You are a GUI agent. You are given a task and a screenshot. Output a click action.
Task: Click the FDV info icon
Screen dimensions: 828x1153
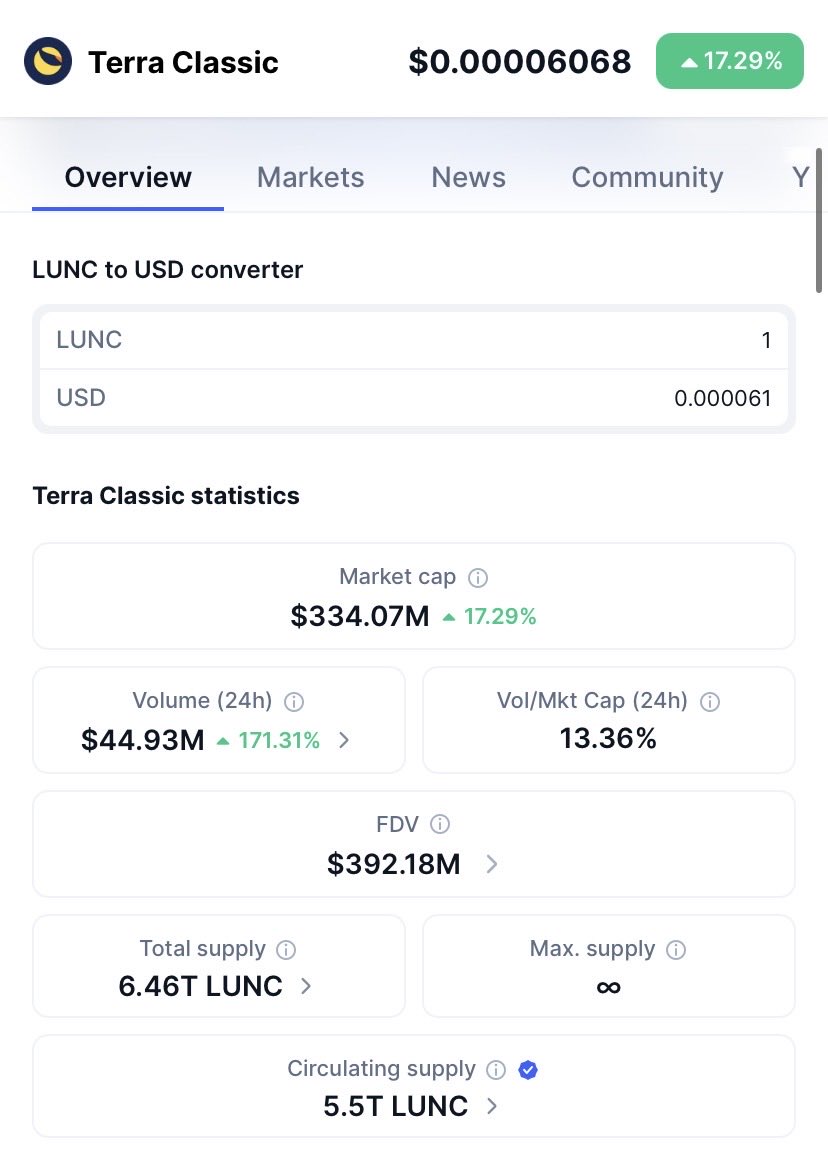[x=441, y=824]
